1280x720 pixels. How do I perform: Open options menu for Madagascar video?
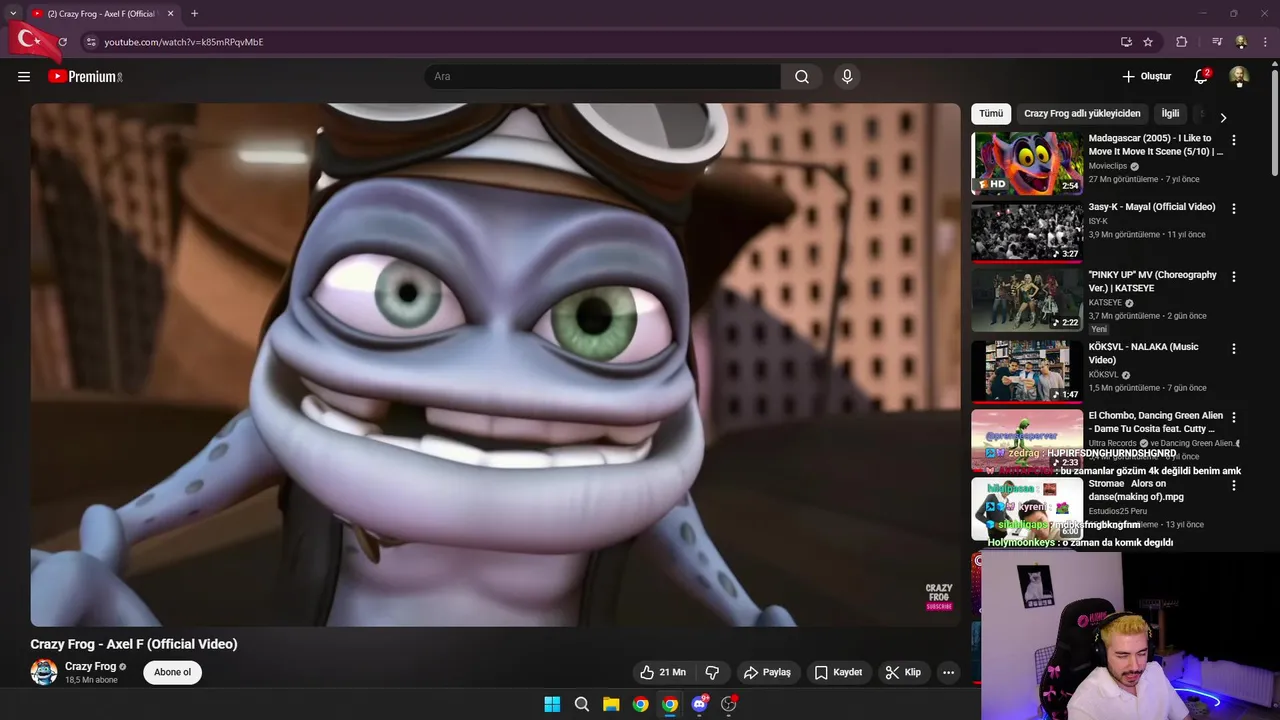click(x=1233, y=140)
